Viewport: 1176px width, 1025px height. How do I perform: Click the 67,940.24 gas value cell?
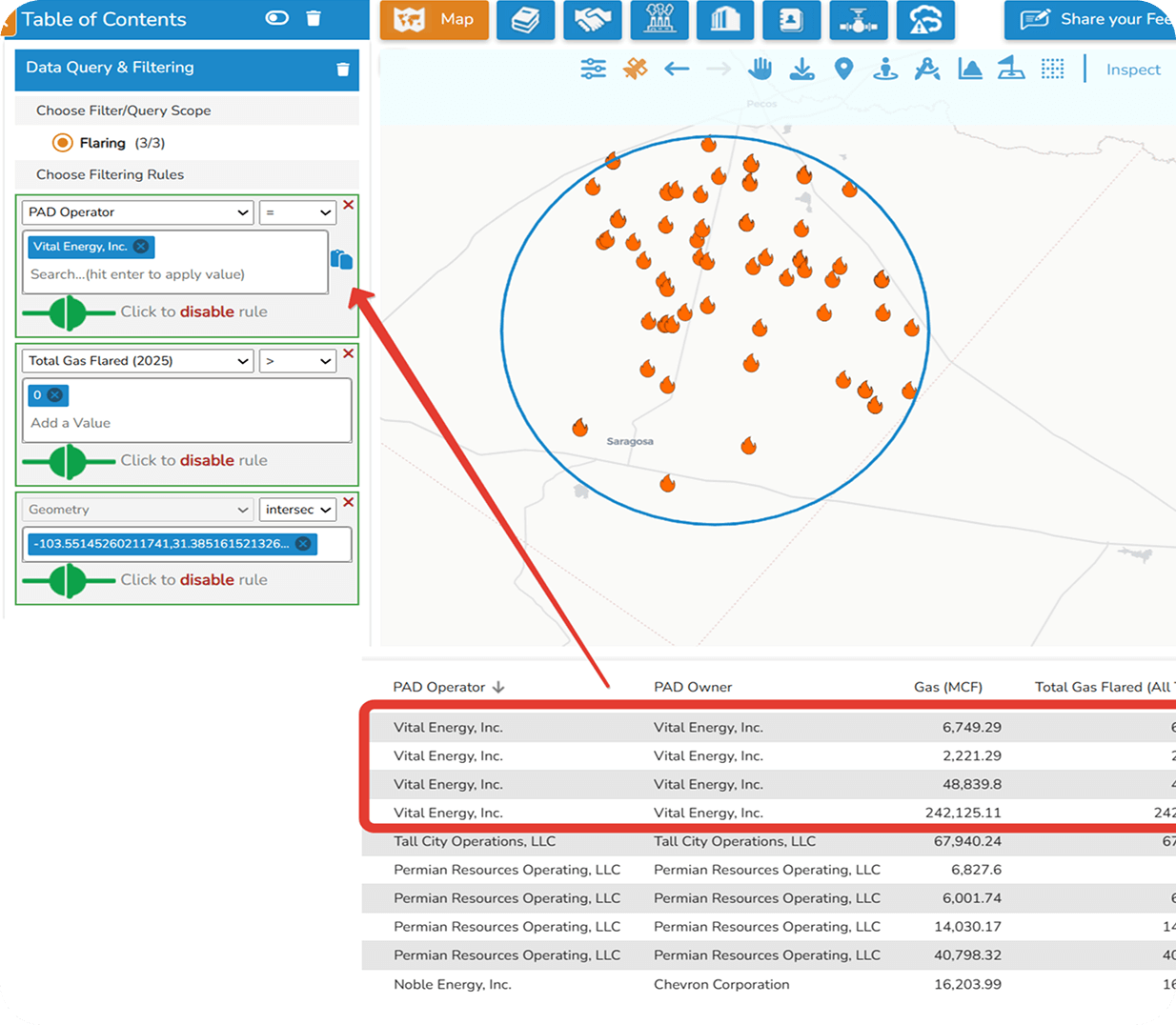point(967,841)
